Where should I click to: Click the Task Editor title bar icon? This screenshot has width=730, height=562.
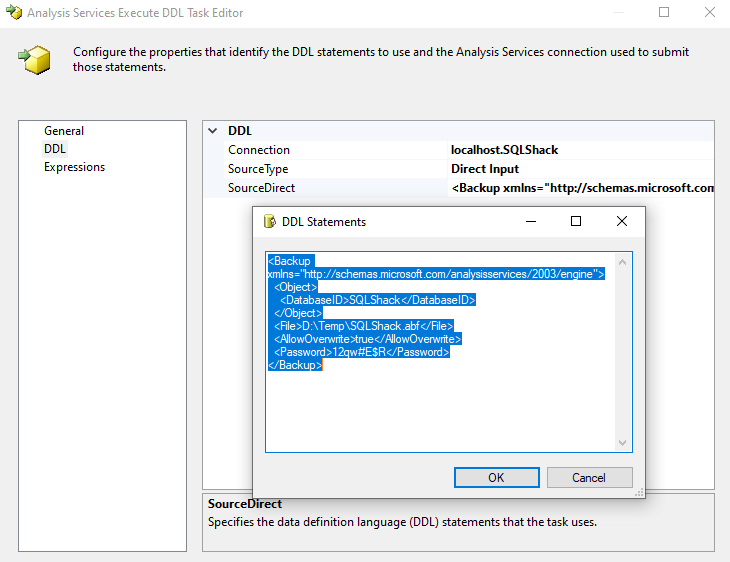[x=14, y=13]
